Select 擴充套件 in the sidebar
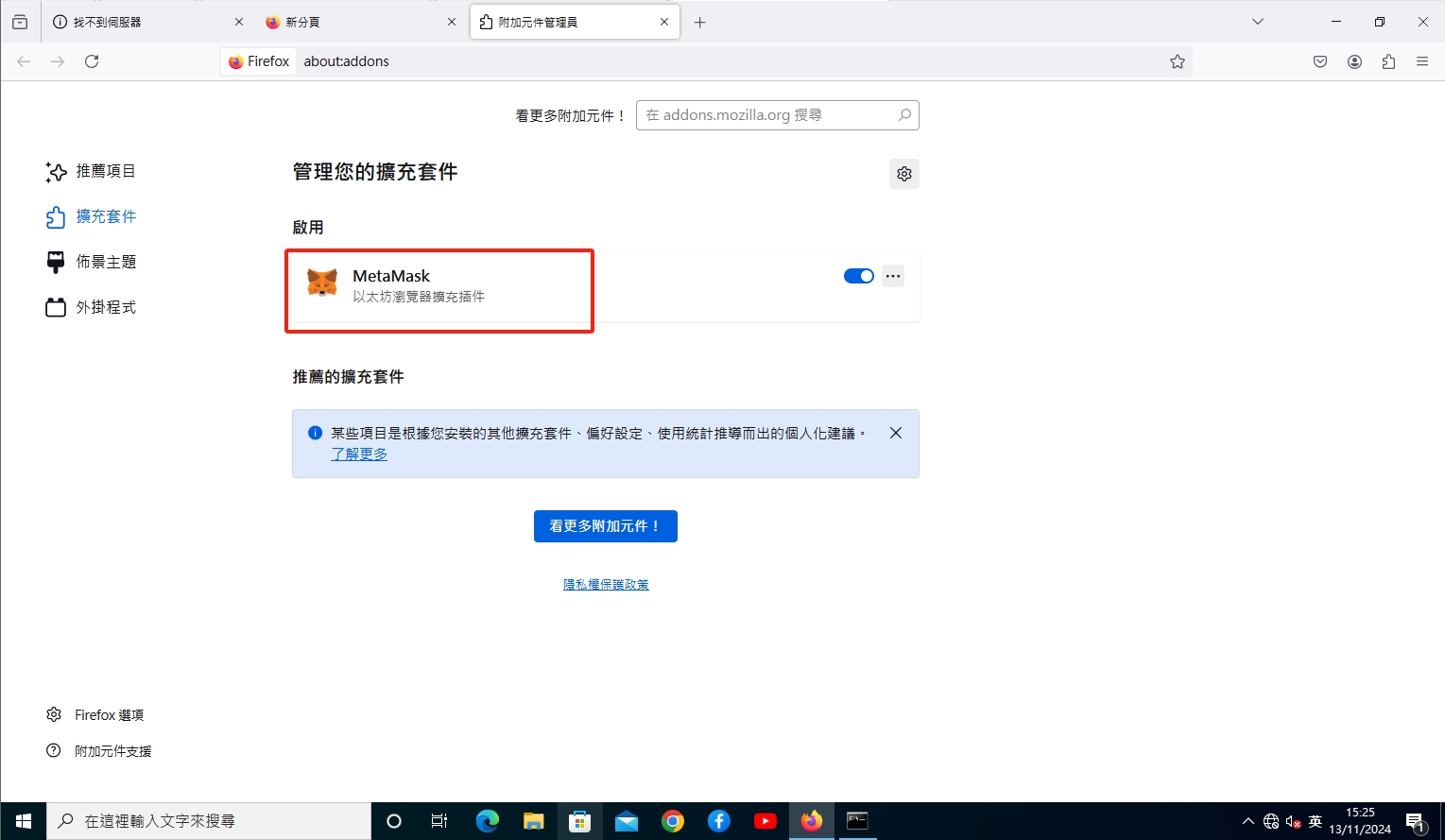Screen dimensions: 1445x840 (x=91, y=216)
